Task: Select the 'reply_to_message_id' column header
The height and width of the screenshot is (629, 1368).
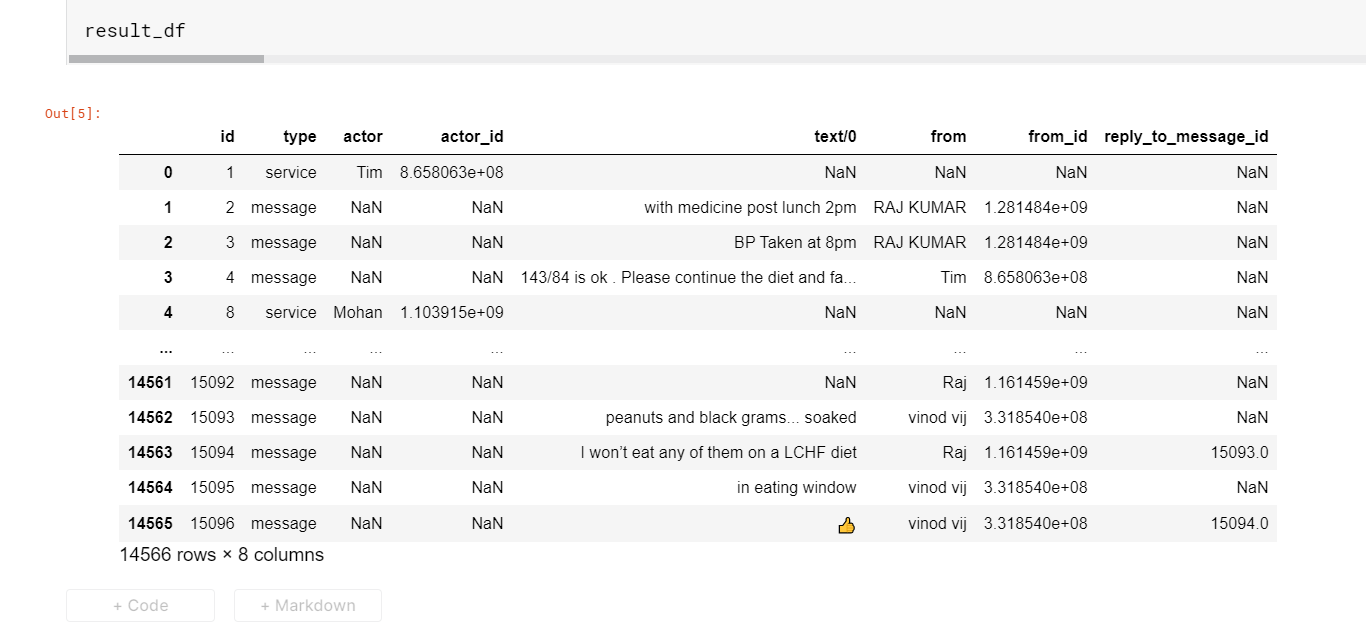Action: pyautogui.click(x=1186, y=137)
